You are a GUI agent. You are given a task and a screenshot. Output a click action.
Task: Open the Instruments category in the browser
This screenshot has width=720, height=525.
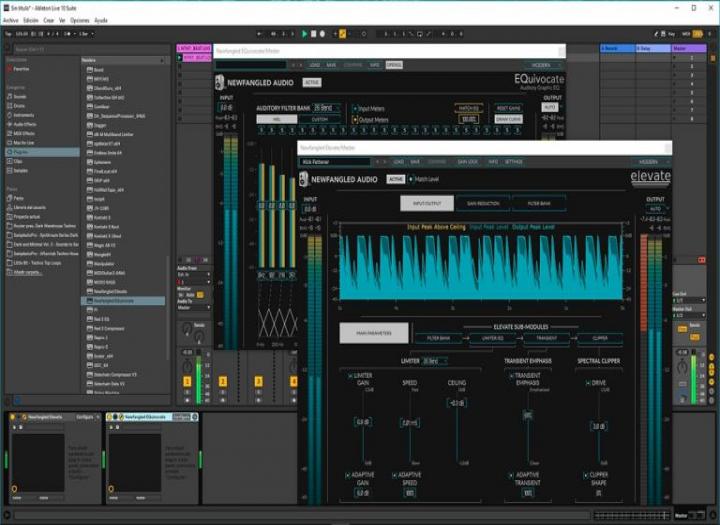[24, 115]
